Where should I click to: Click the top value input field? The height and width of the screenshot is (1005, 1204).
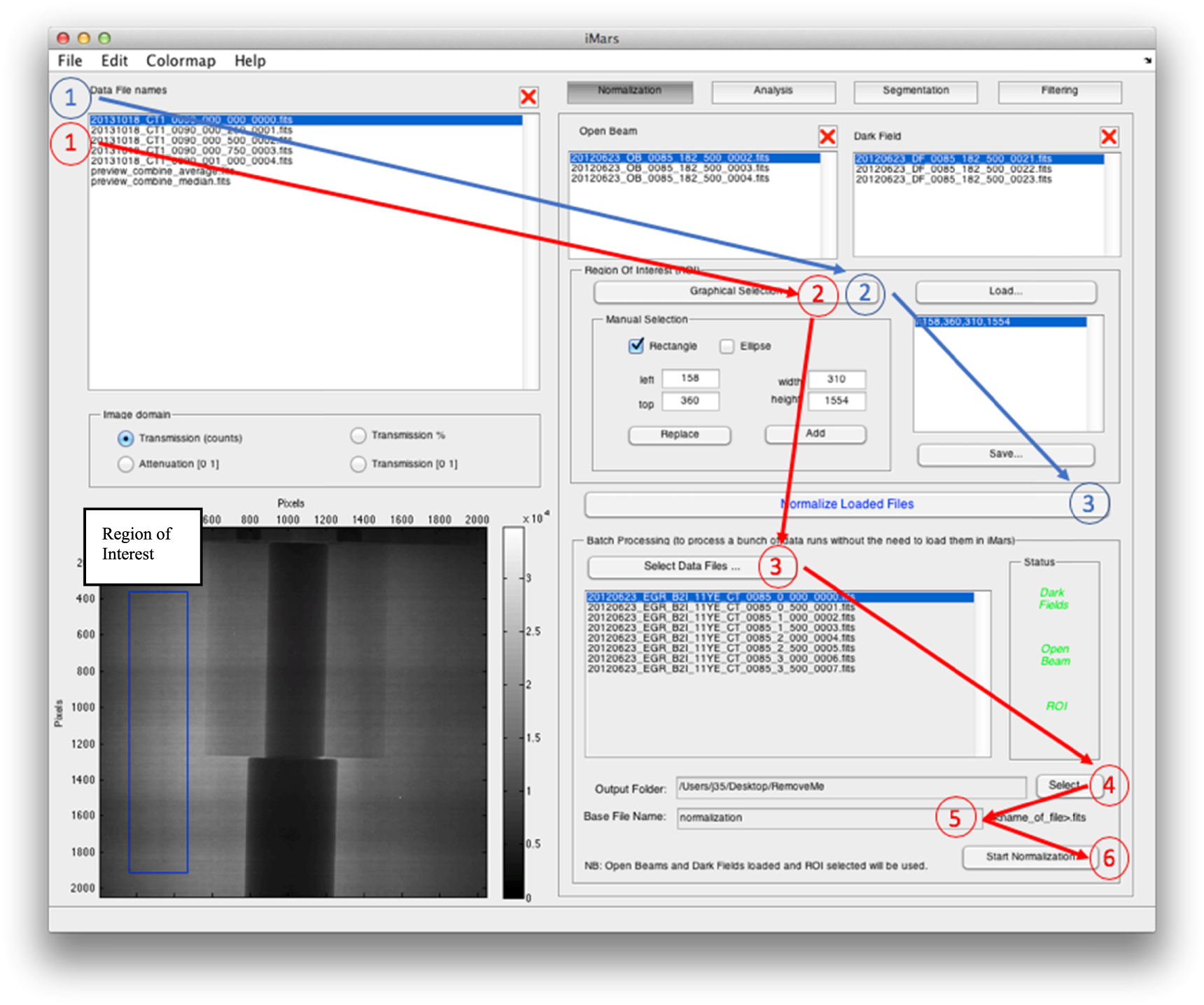[690, 401]
